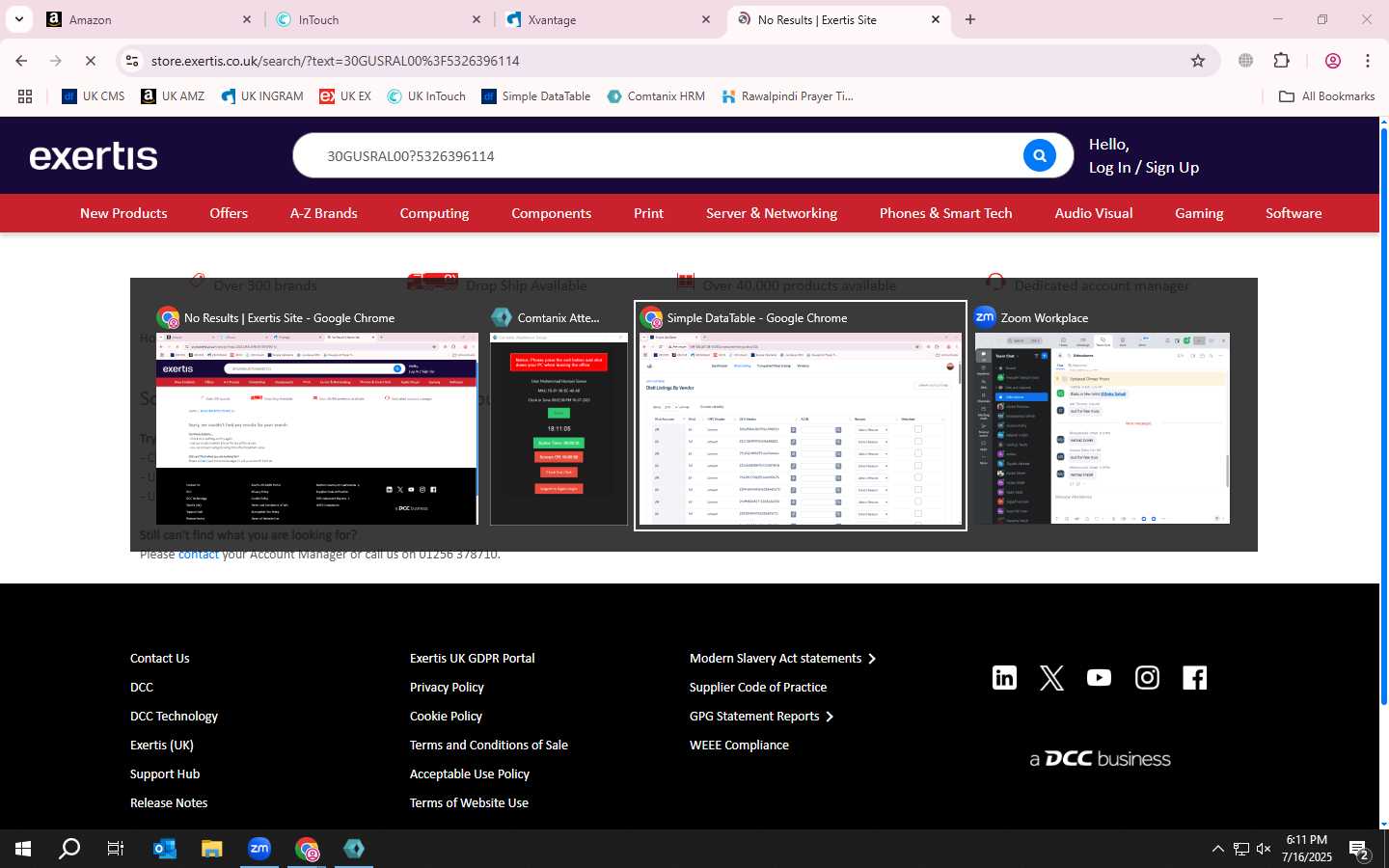Image resolution: width=1389 pixels, height=868 pixels.
Task: Click the page vertical scrollbar
Action: 1383,415
